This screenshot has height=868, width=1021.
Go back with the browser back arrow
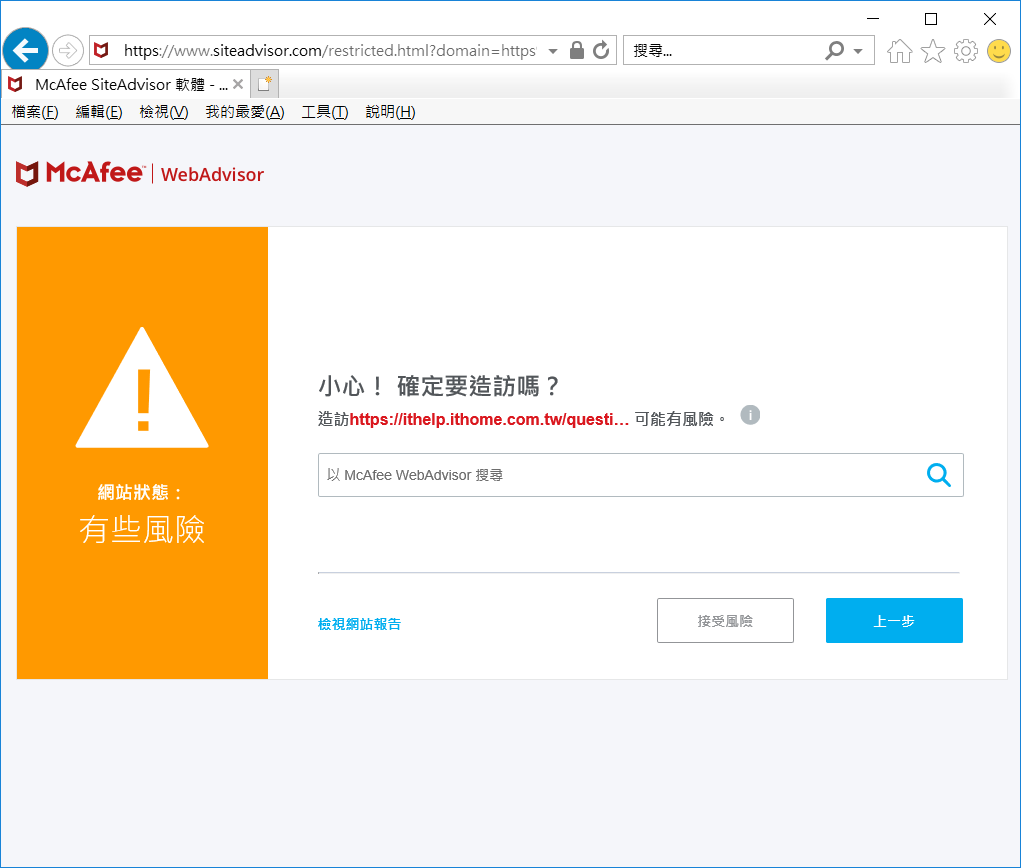(x=25, y=50)
